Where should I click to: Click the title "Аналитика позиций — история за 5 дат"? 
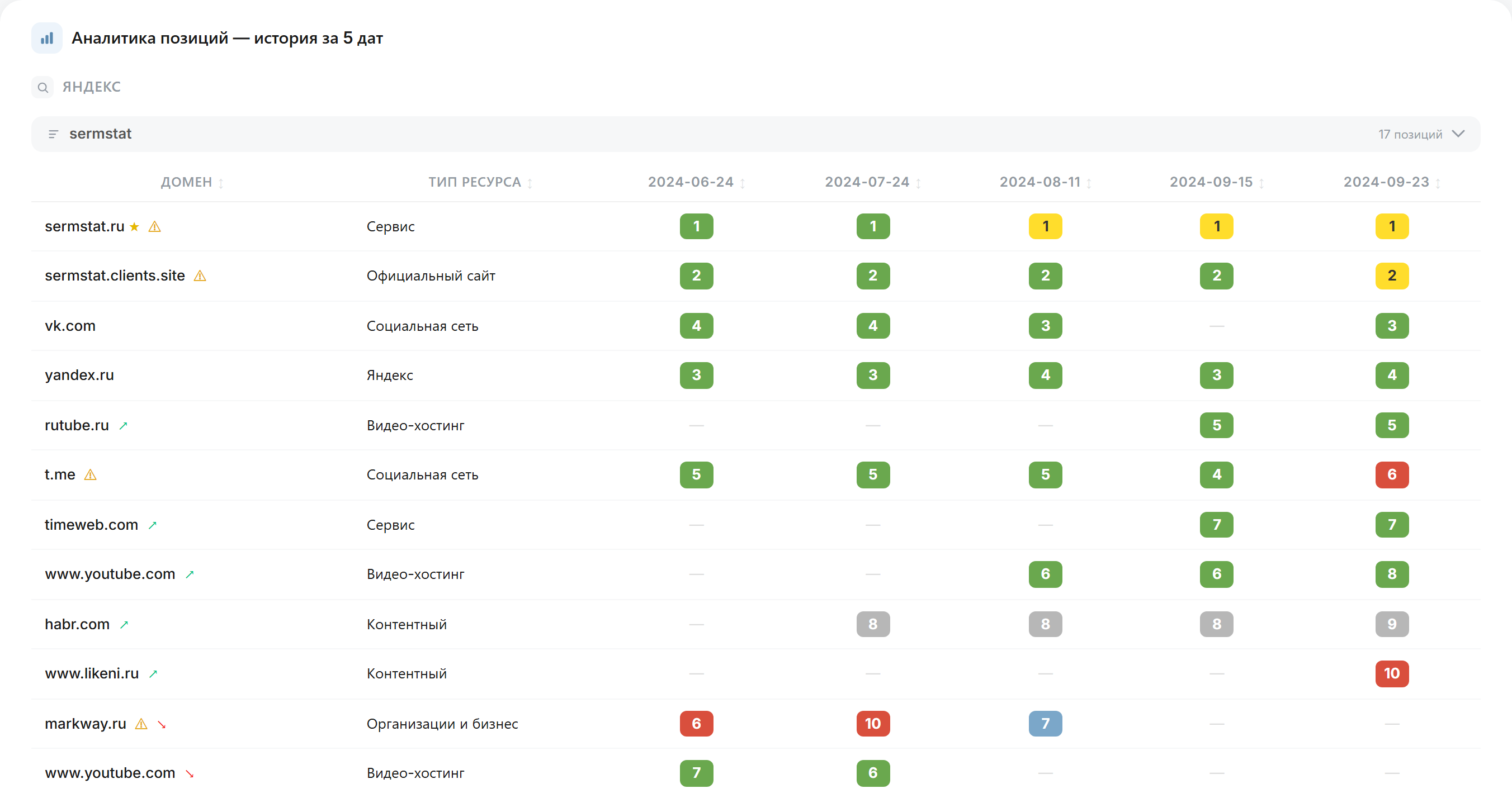[x=227, y=38]
